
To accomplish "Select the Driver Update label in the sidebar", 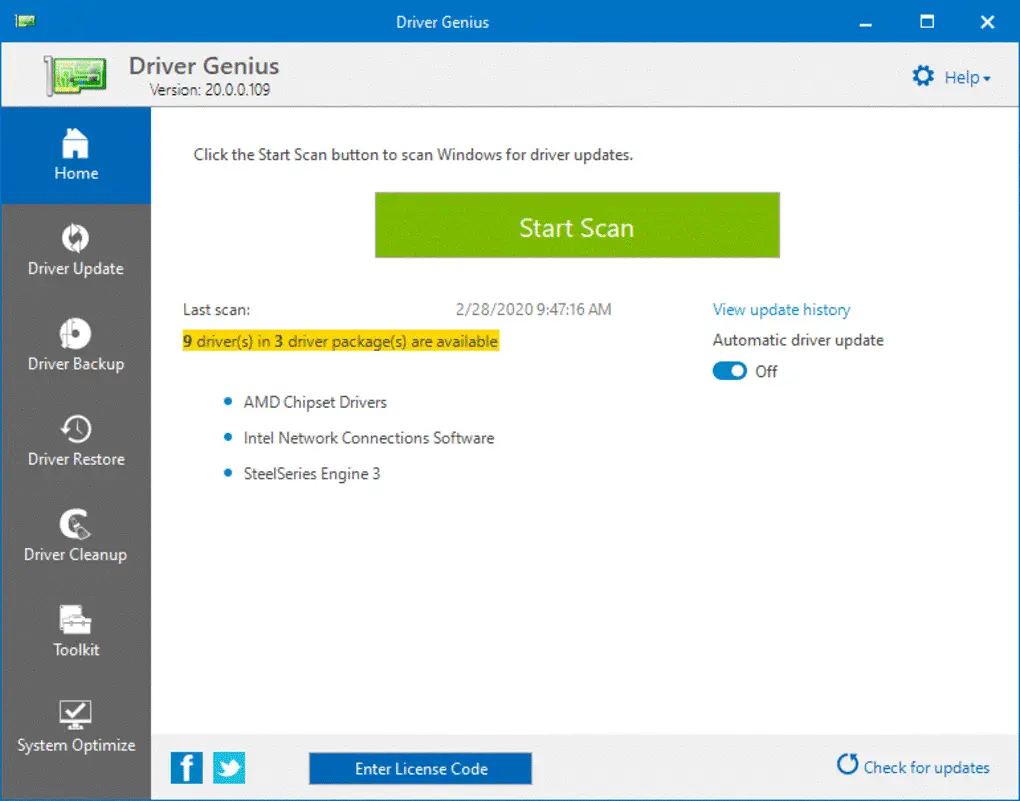I will click(x=75, y=269).
